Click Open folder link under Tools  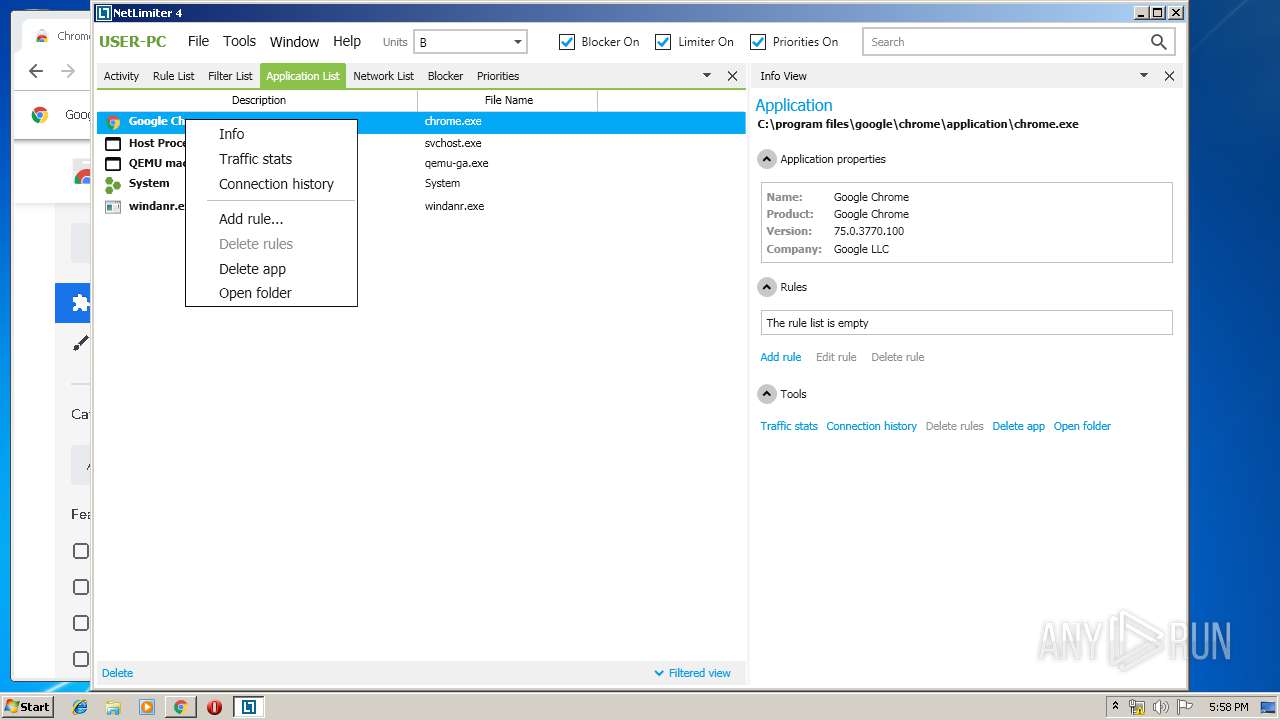click(1082, 426)
